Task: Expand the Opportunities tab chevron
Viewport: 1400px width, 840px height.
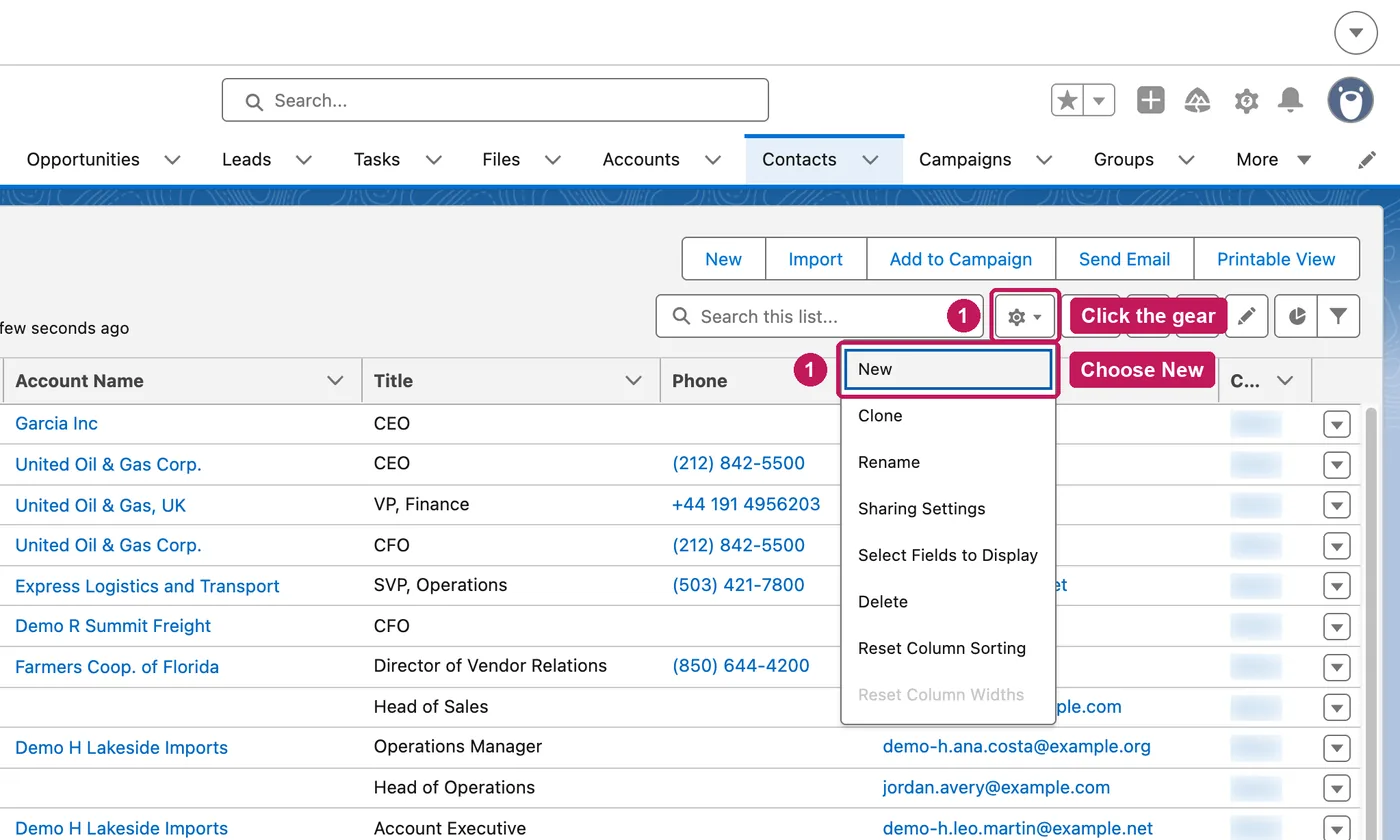Action: click(172, 160)
